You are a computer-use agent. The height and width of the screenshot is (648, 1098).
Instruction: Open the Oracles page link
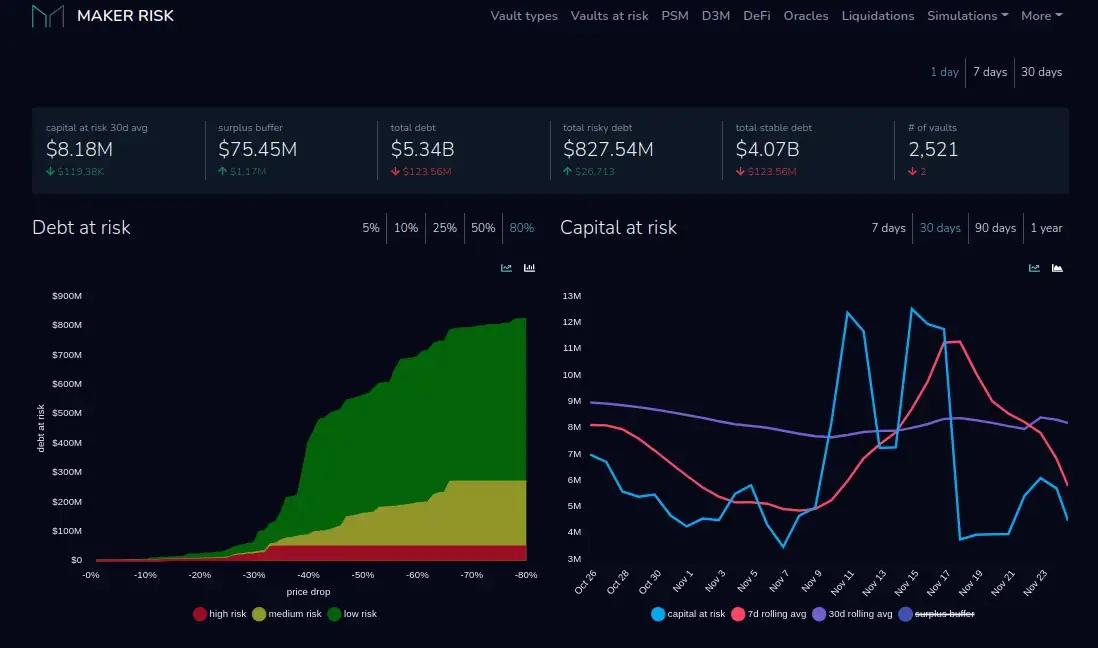pos(805,15)
